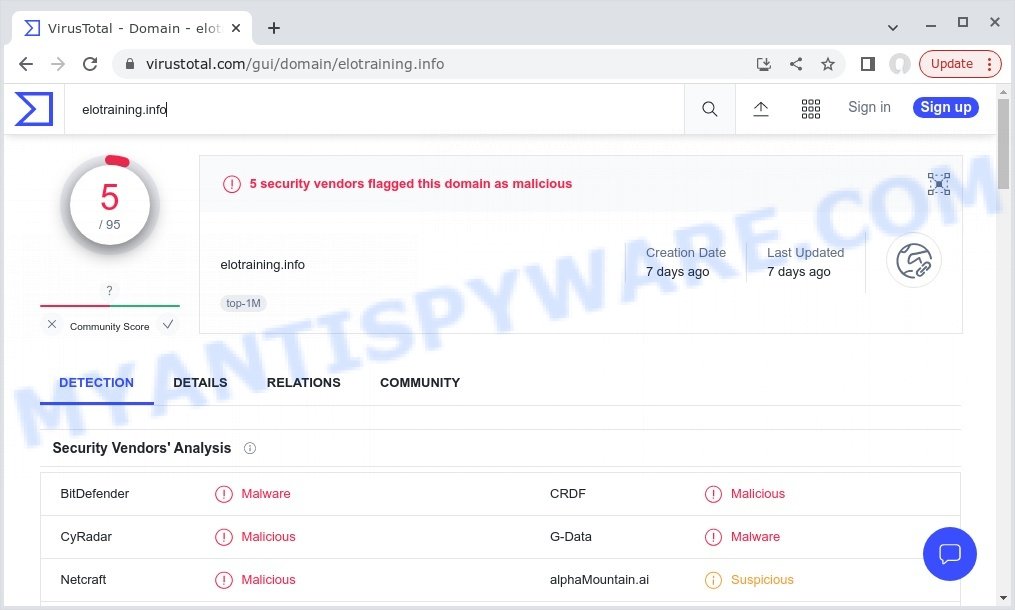Click the top-1M tag
Screen dimensions: 1015x610
(243, 303)
